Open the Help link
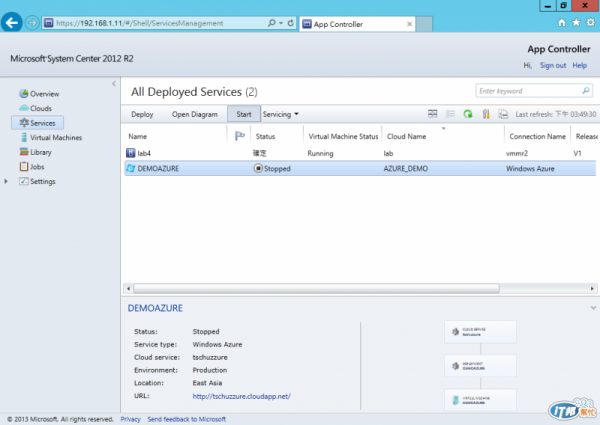Screen dimensions: 600x425 tap(580, 65)
